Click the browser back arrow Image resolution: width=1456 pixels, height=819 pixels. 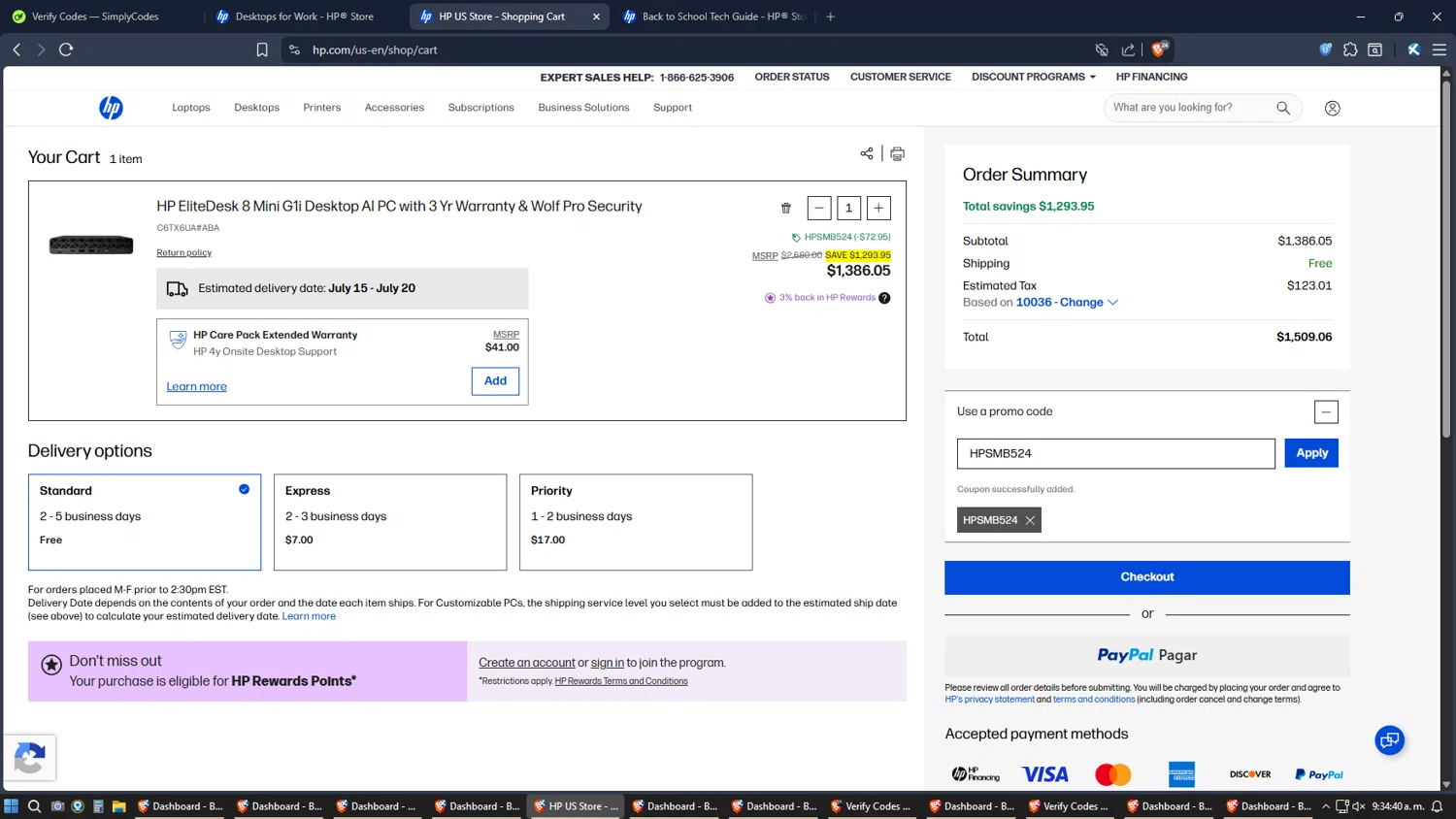pyautogui.click(x=17, y=49)
